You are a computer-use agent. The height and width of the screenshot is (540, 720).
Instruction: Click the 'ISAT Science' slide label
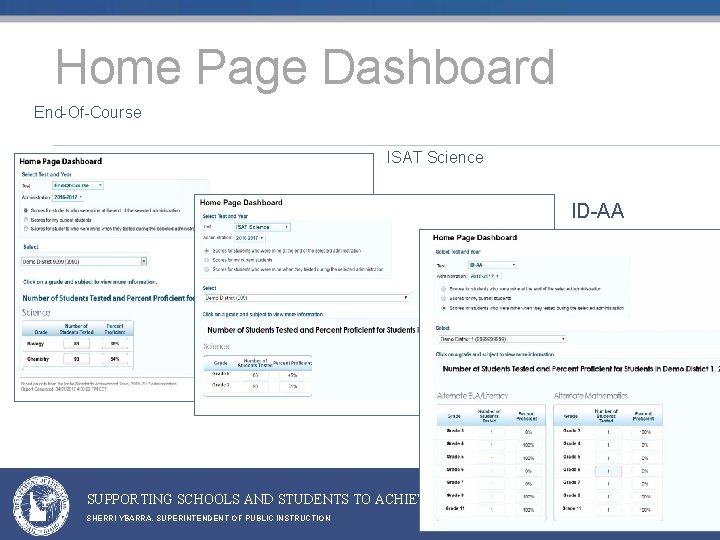click(x=435, y=158)
